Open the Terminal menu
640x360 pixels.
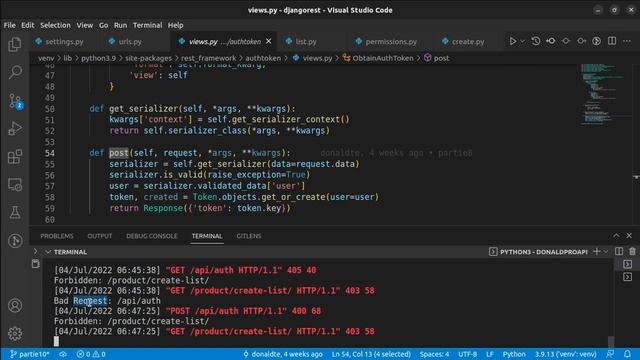pos(147,25)
